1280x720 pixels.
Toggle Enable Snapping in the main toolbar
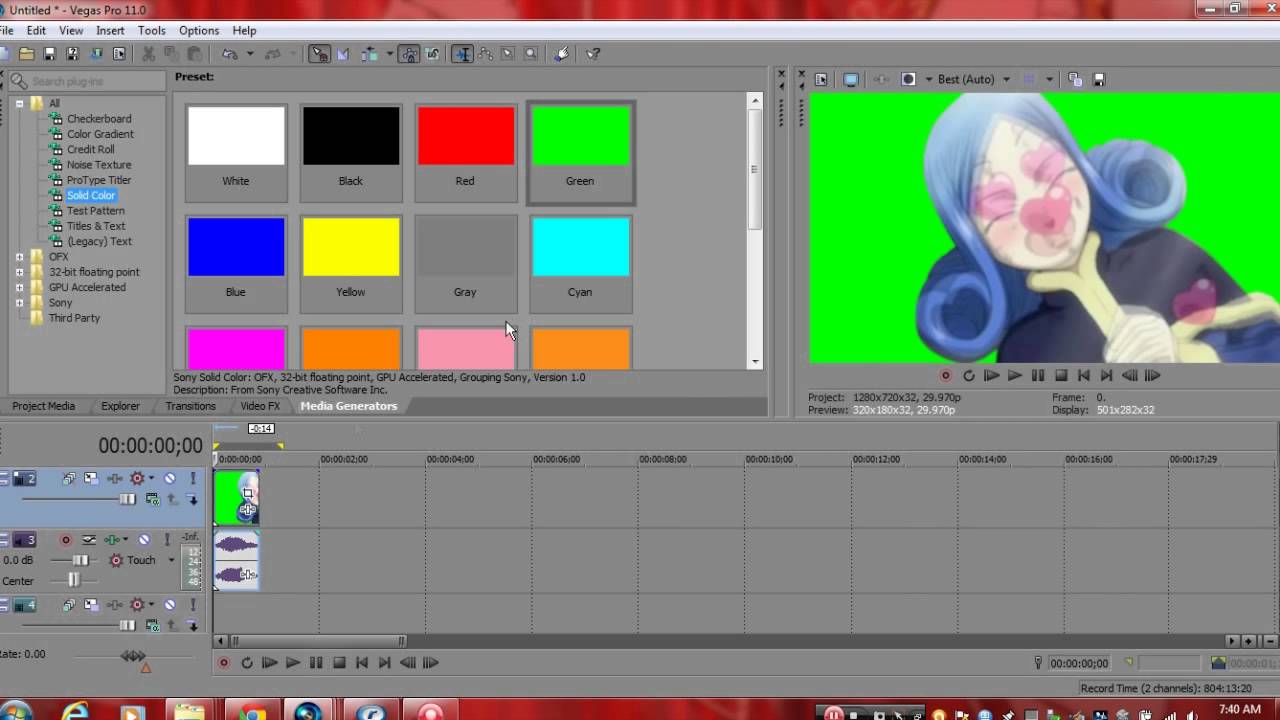click(x=319, y=54)
